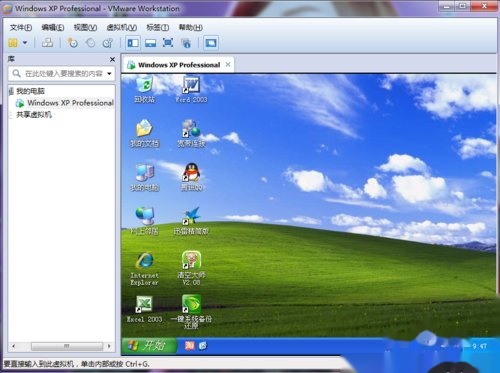
Task: Open the snapshot manager toolbar icon
Action: click(108, 43)
